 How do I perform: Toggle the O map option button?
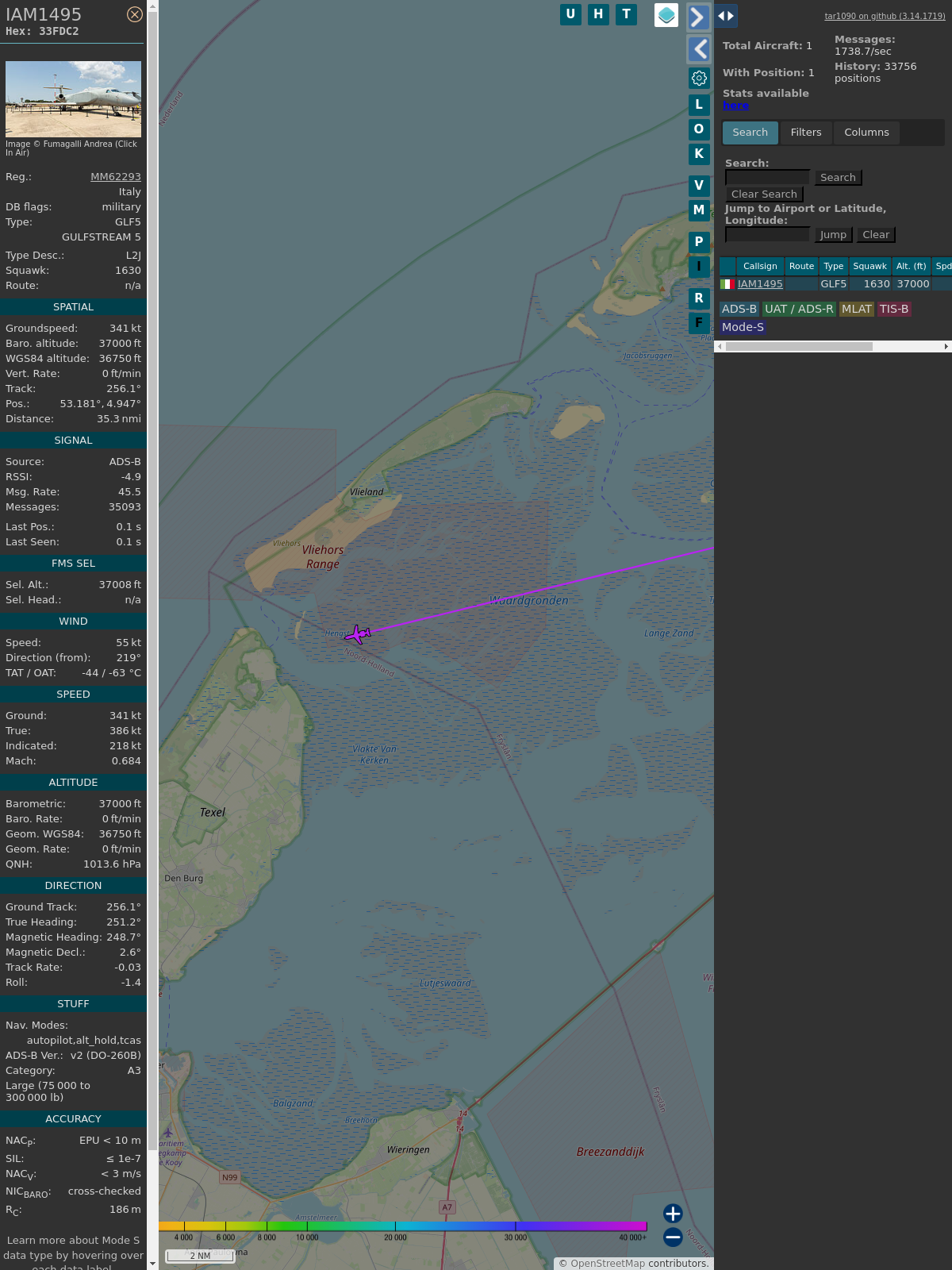point(699,129)
